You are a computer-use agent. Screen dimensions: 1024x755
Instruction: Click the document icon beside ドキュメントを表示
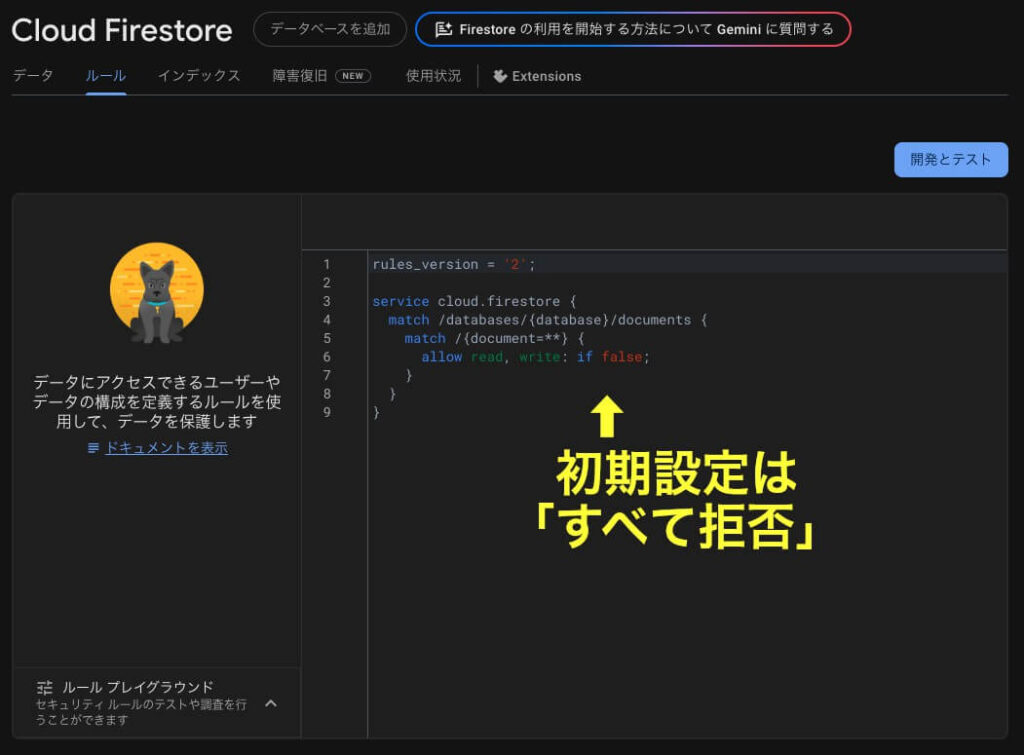[x=94, y=448]
